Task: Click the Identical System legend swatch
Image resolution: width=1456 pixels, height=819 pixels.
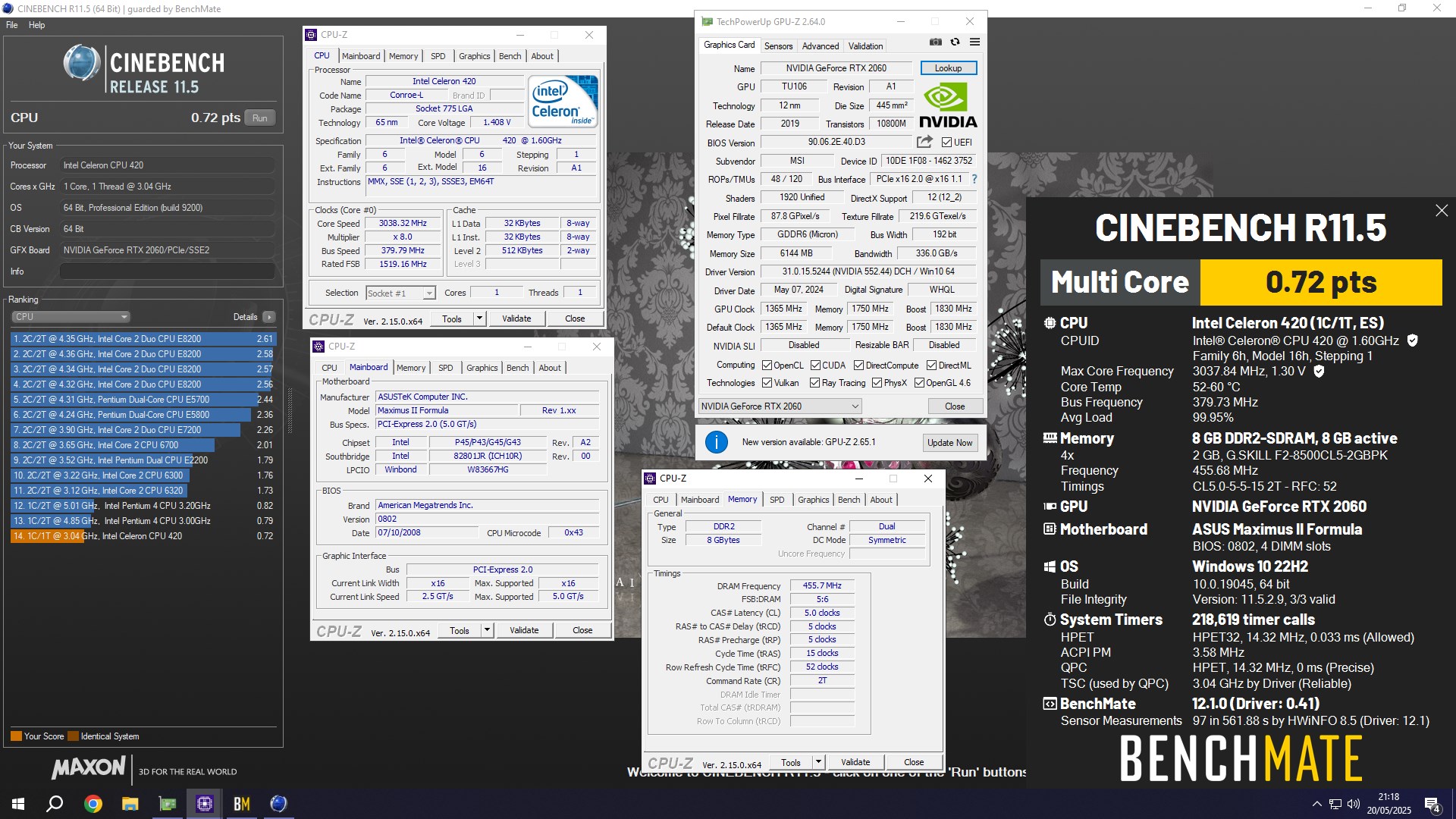Action: pos(73,736)
